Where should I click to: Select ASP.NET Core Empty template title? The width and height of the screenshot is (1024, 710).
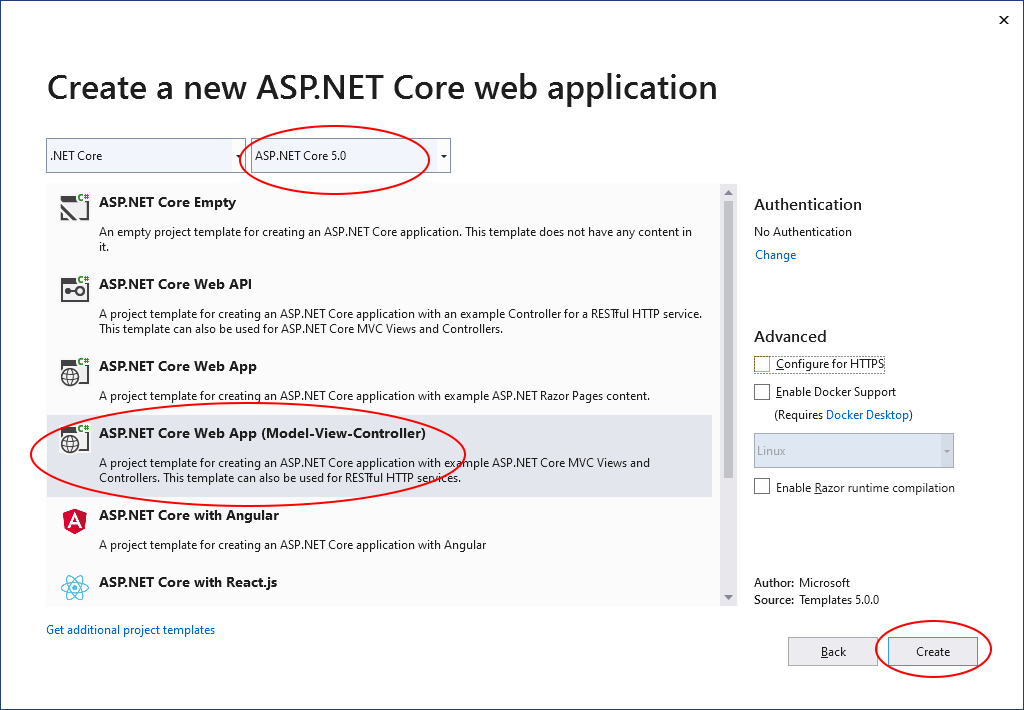click(x=167, y=202)
